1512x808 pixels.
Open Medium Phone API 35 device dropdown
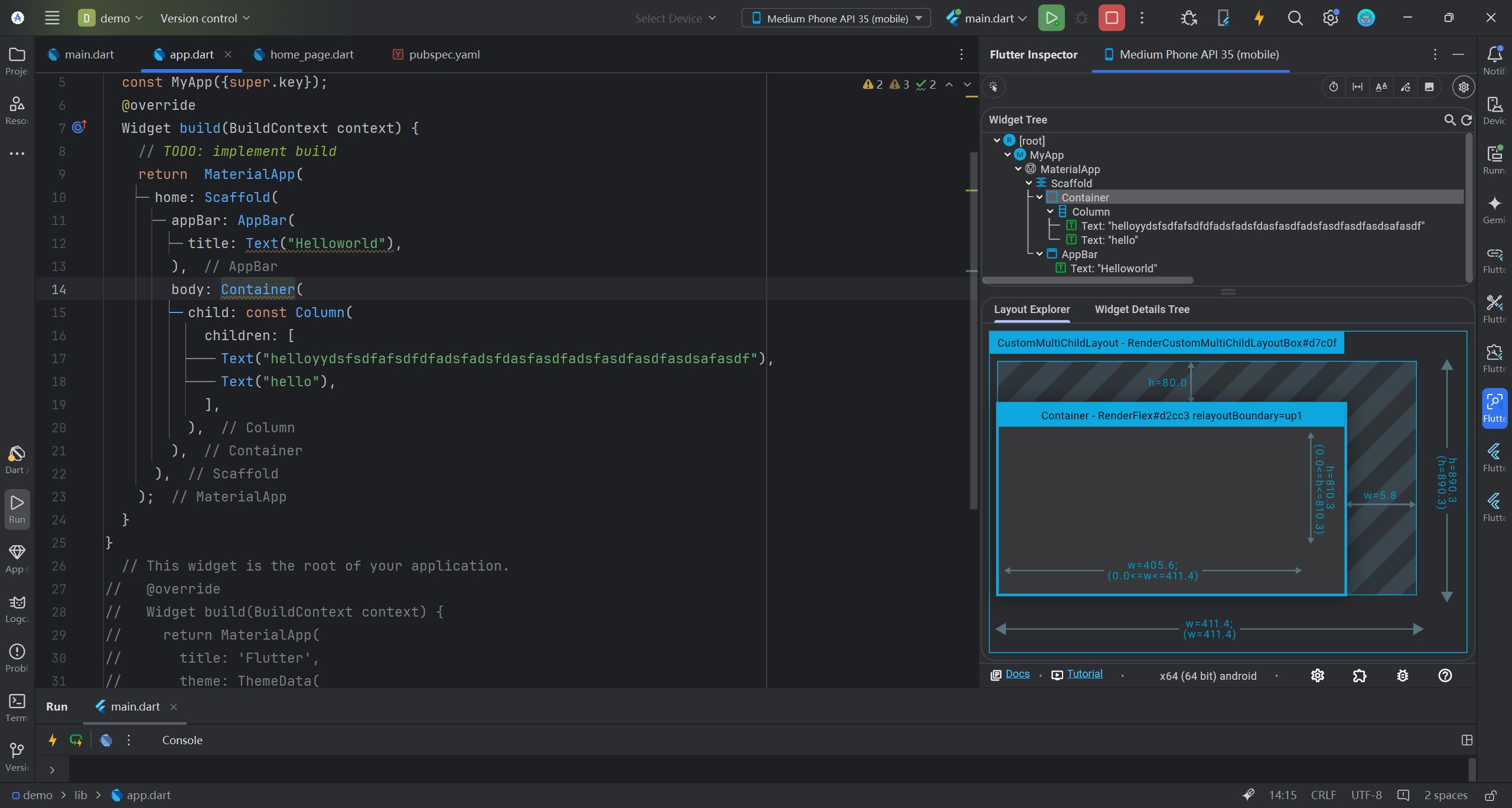836,18
